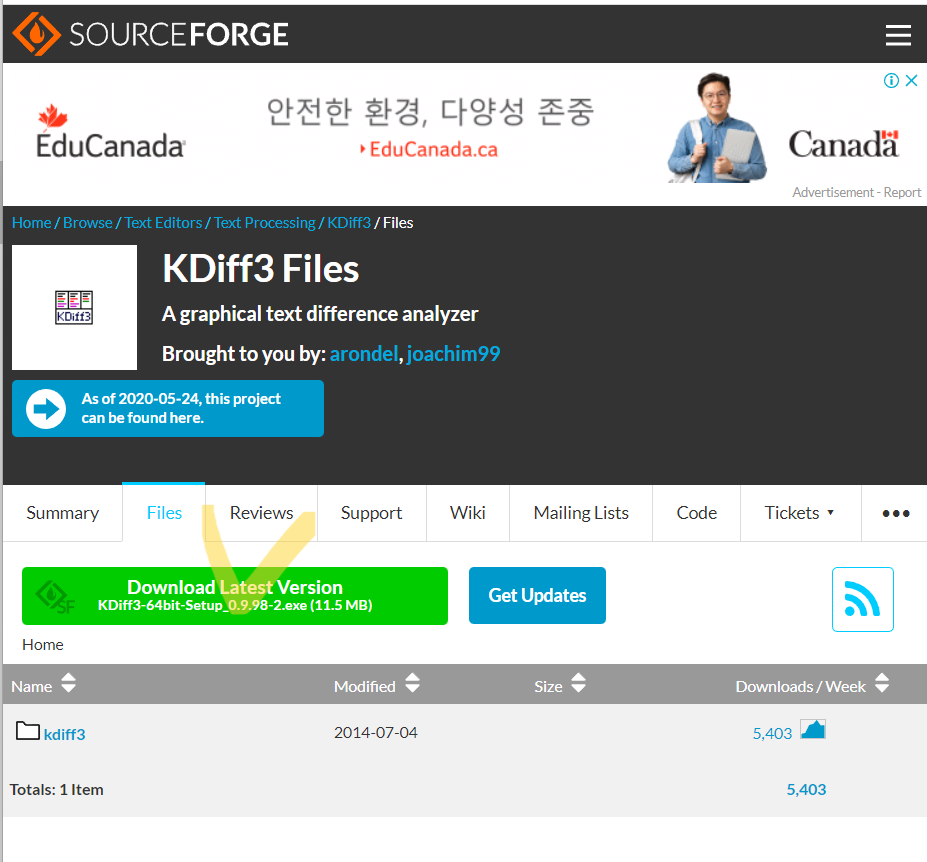Screen dimensions: 927x862
Task: Click the arrow icon in the project-moved banner
Action: point(46,409)
